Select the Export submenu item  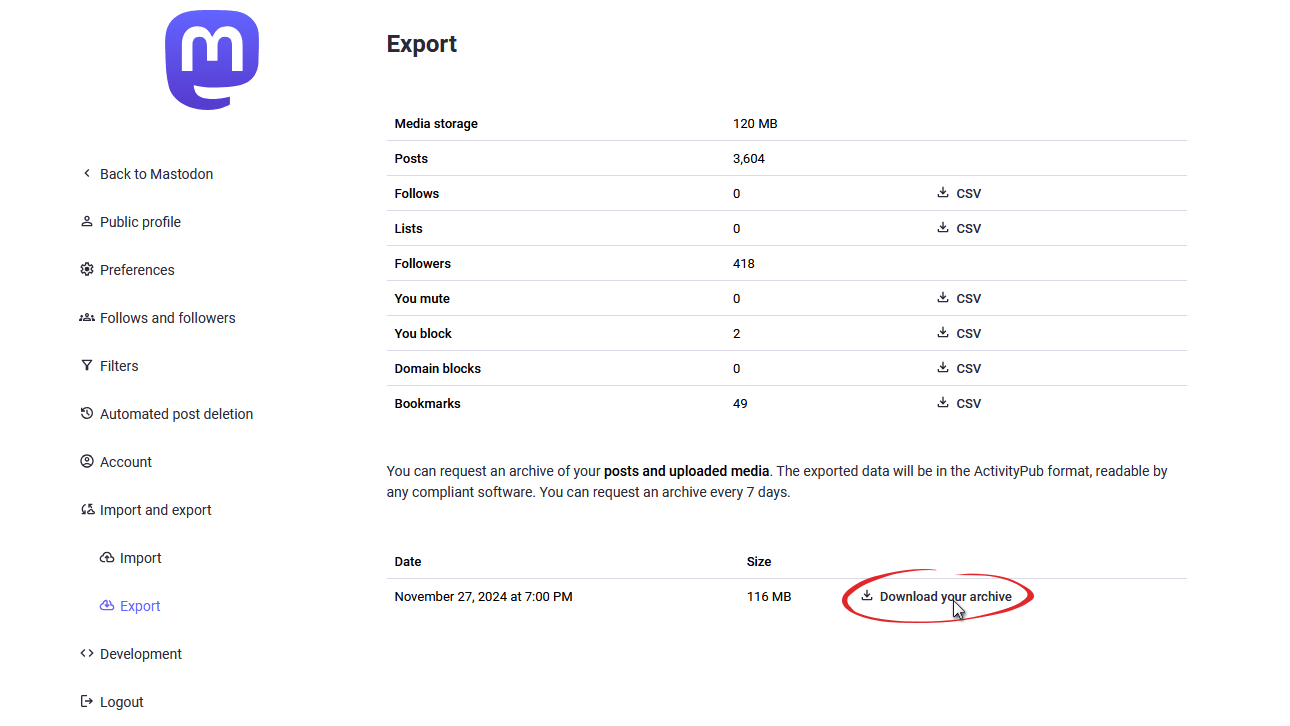point(140,606)
